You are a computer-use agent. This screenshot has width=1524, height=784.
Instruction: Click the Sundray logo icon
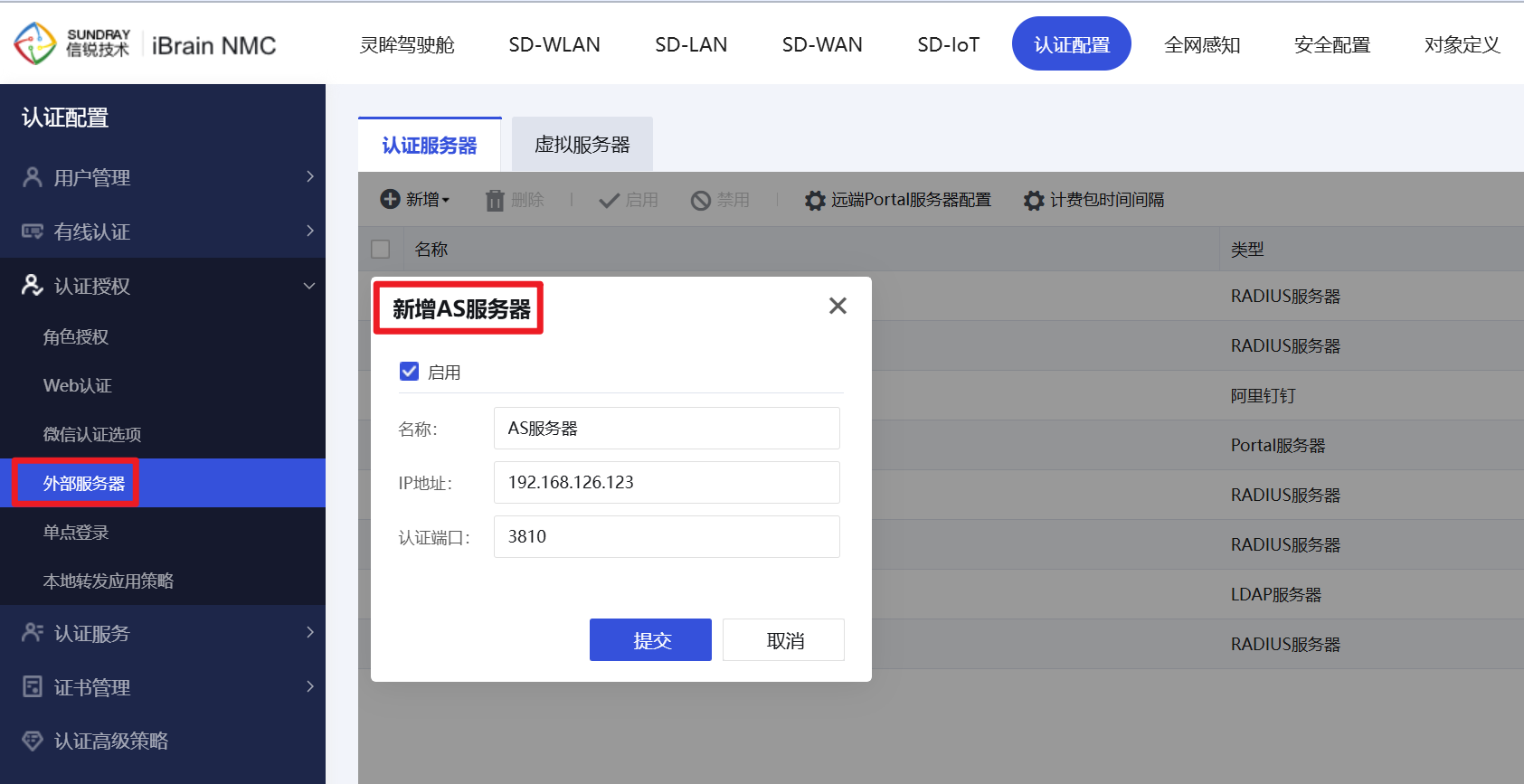coord(35,43)
